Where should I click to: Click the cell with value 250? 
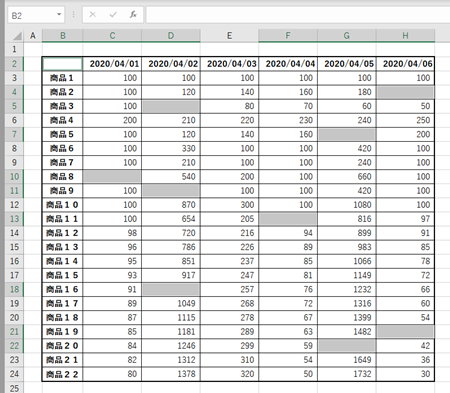pyautogui.click(x=406, y=120)
